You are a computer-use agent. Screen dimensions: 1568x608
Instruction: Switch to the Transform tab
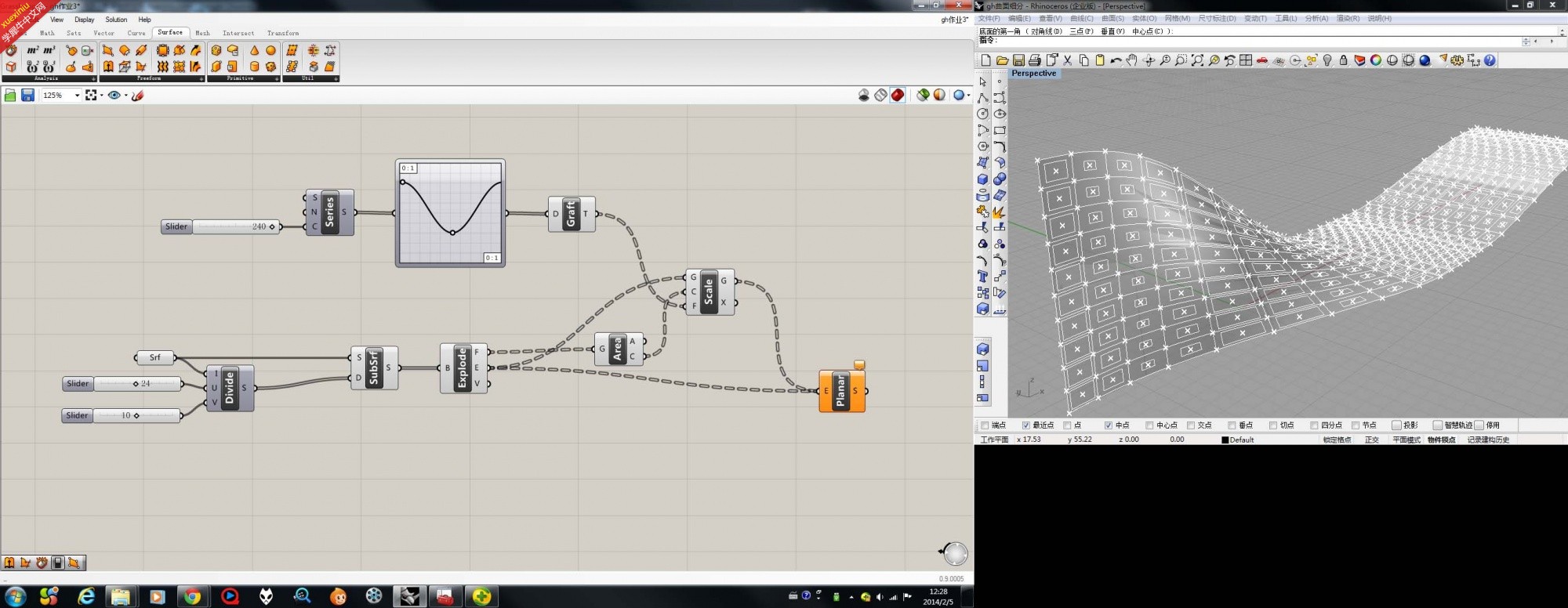pos(282,33)
